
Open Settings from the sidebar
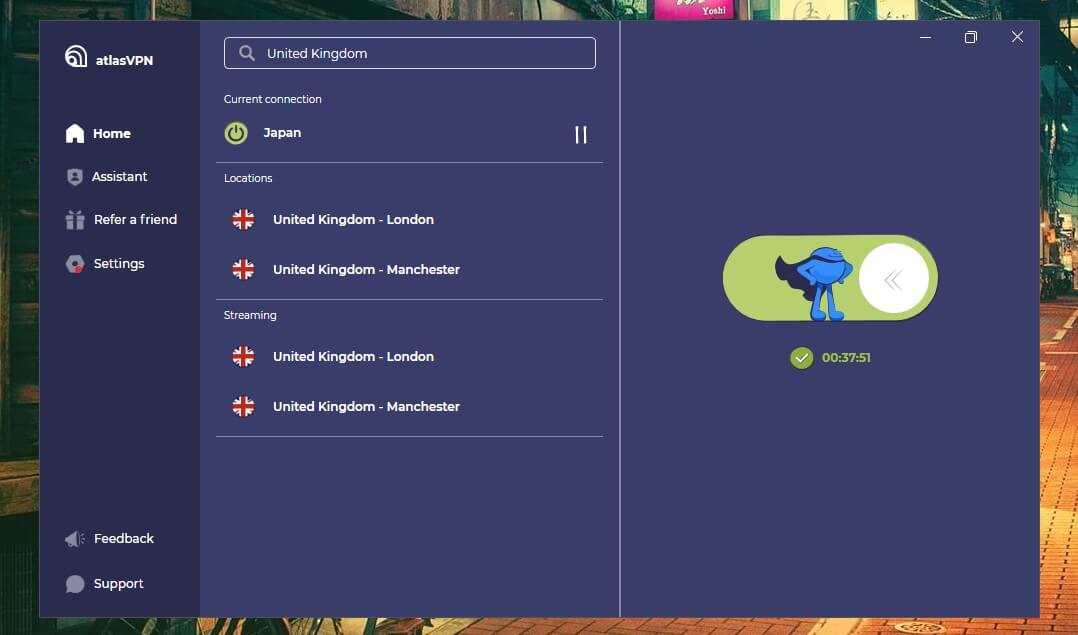pyautogui.click(x=105, y=264)
